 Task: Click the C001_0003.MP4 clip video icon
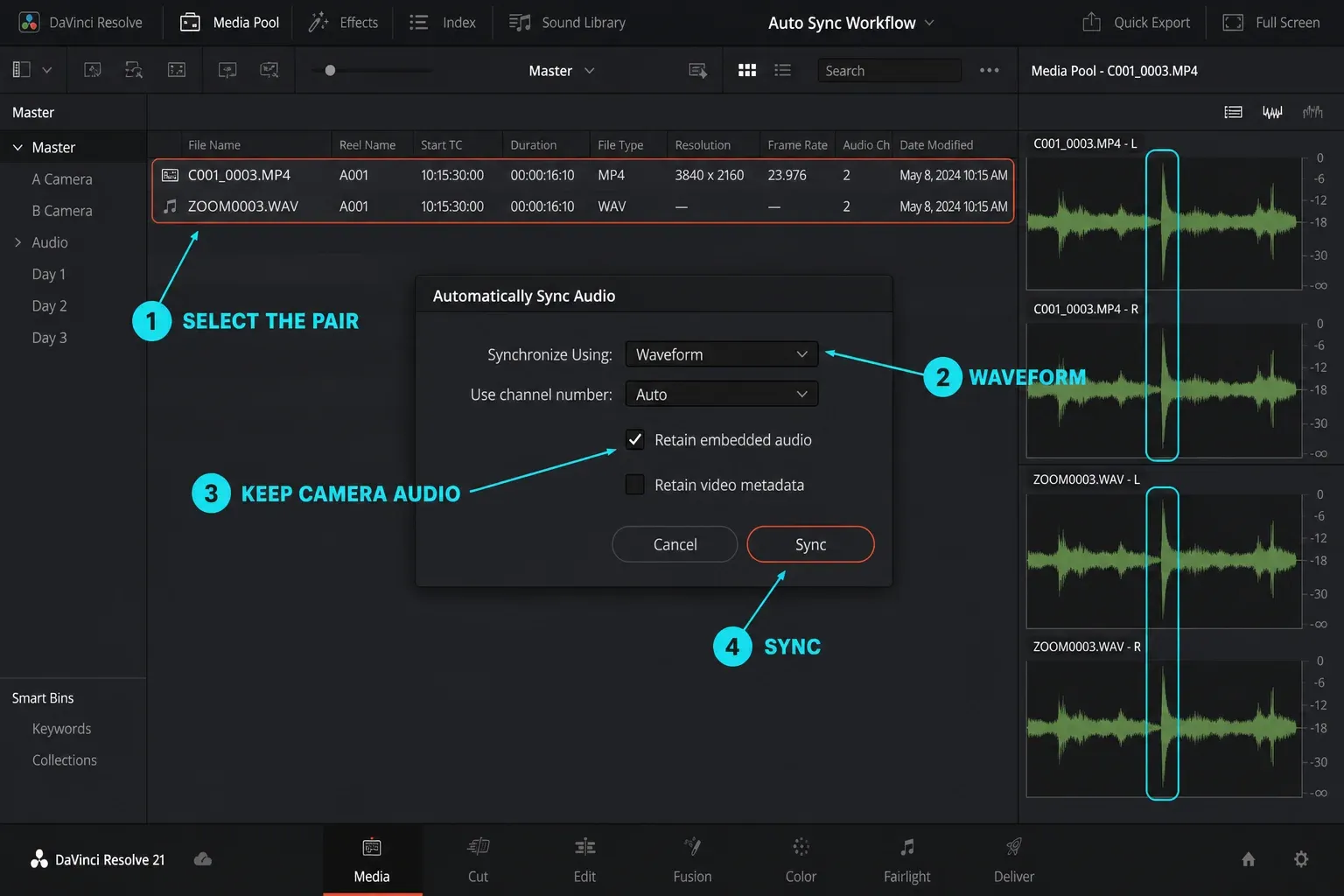pyautogui.click(x=170, y=175)
